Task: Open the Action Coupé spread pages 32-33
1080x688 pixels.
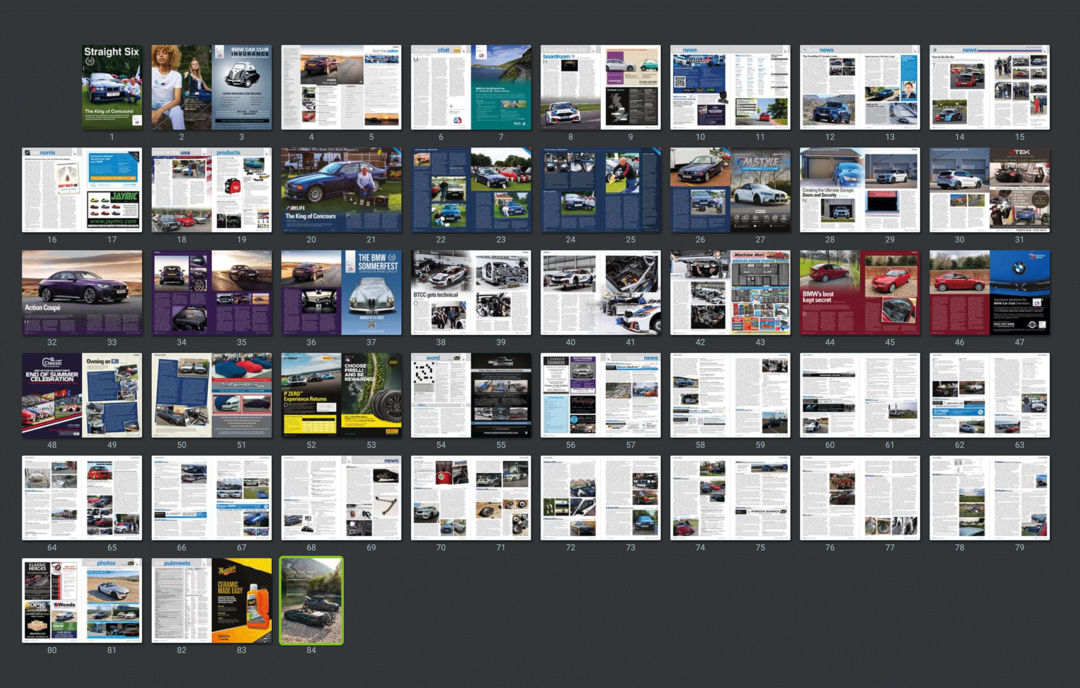Action: pyautogui.click(x=82, y=293)
